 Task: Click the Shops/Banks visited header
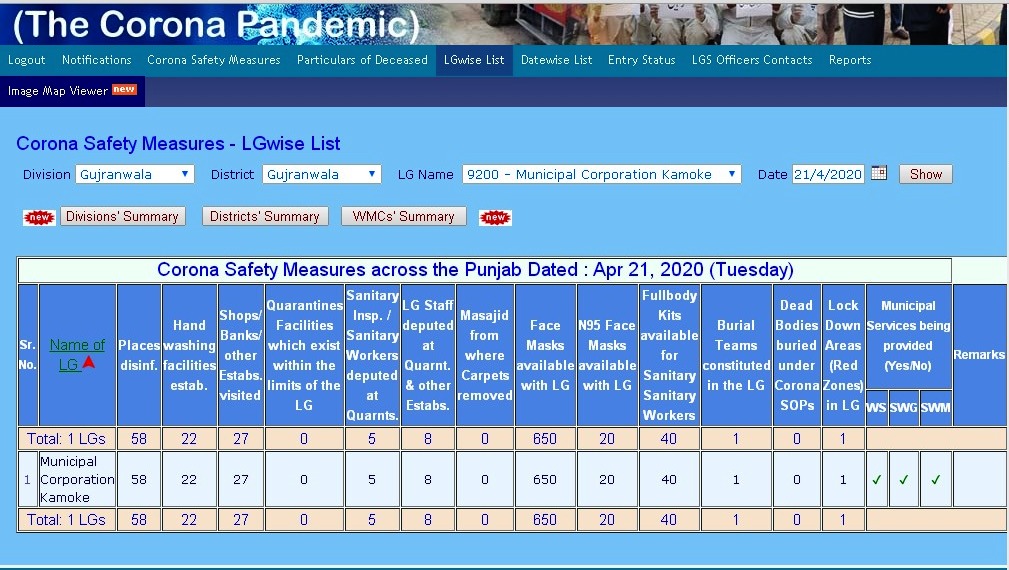[241, 355]
